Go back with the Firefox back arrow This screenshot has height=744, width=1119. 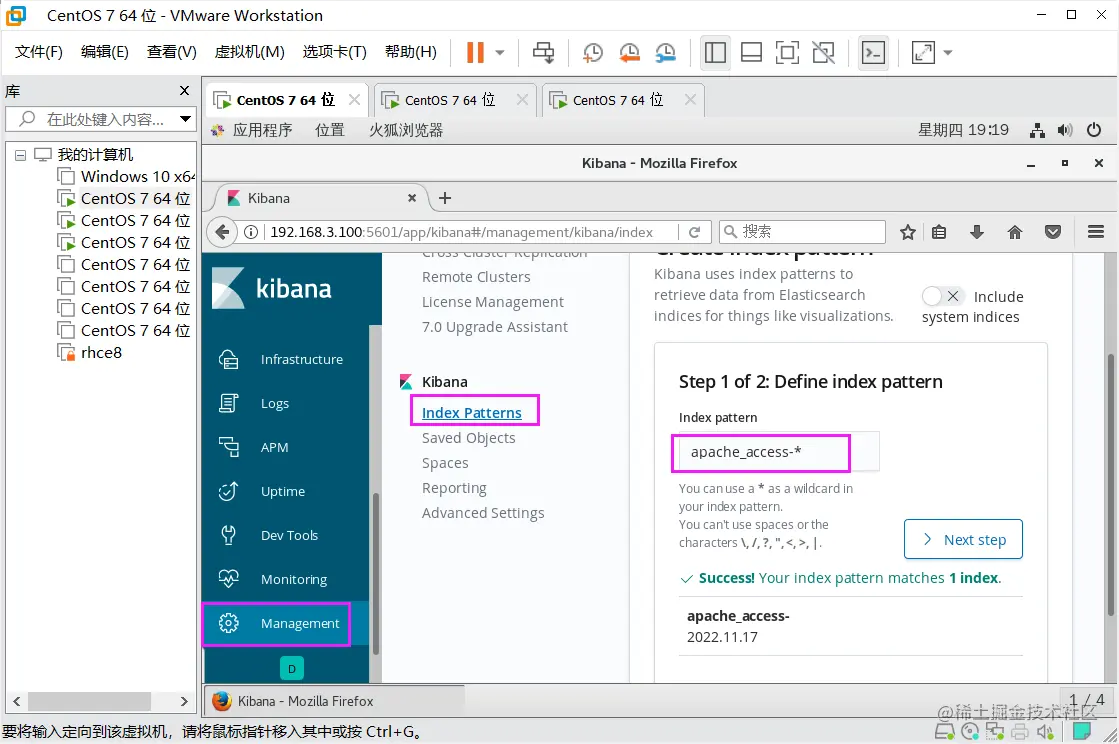pos(222,232)
